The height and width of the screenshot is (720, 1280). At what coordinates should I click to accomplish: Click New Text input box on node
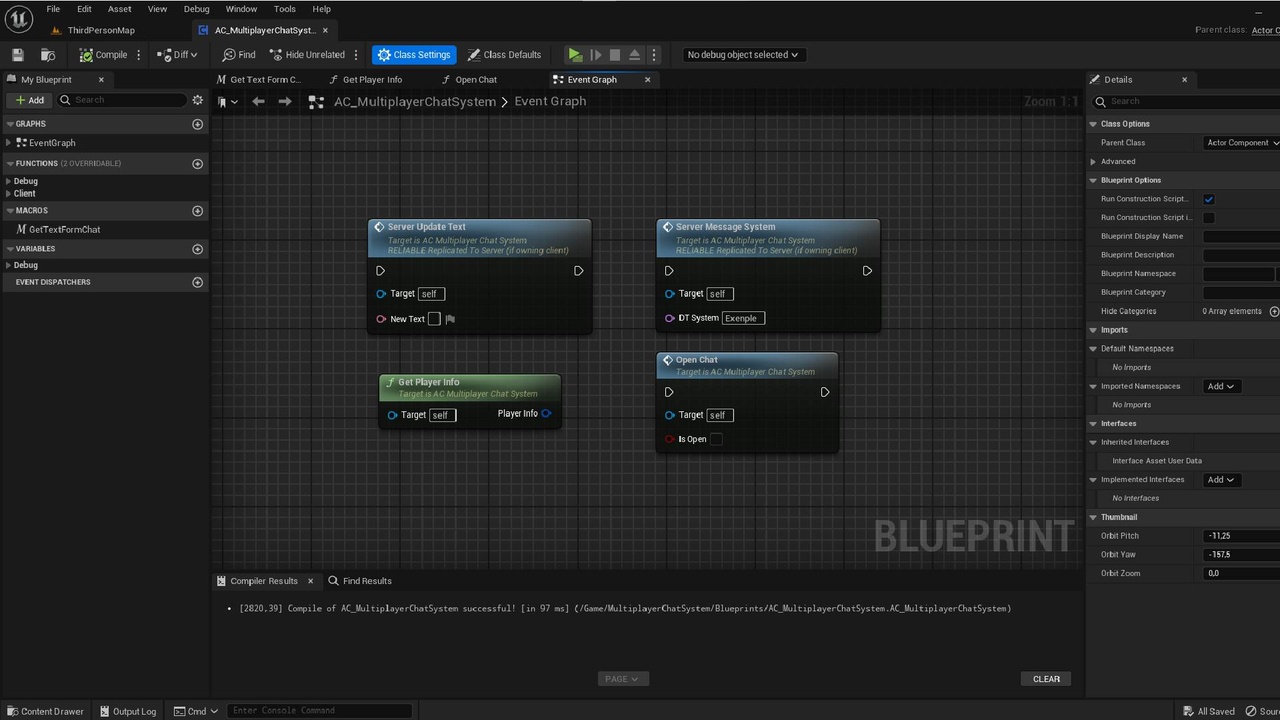[434, 319]
